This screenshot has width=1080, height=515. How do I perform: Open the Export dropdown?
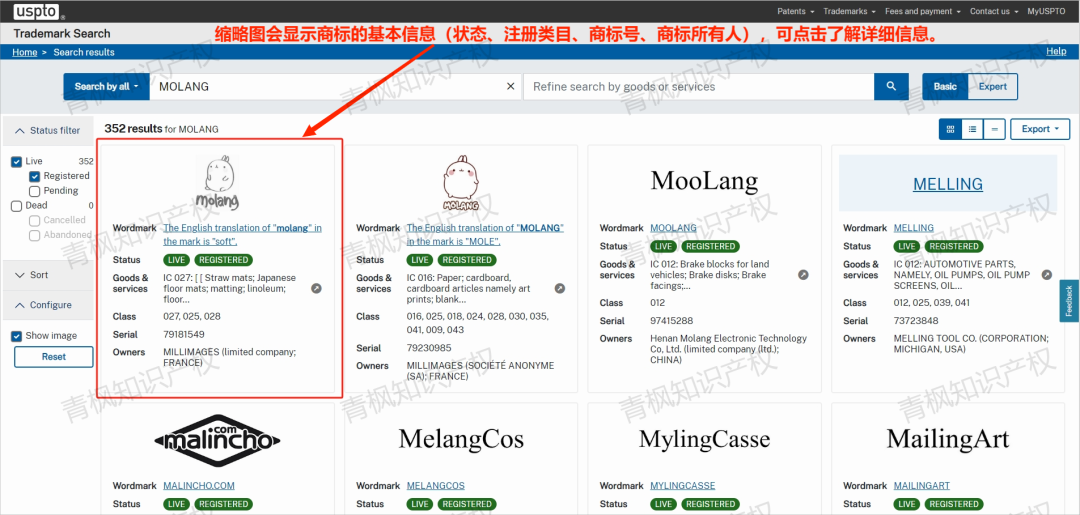coord(1040,129)
